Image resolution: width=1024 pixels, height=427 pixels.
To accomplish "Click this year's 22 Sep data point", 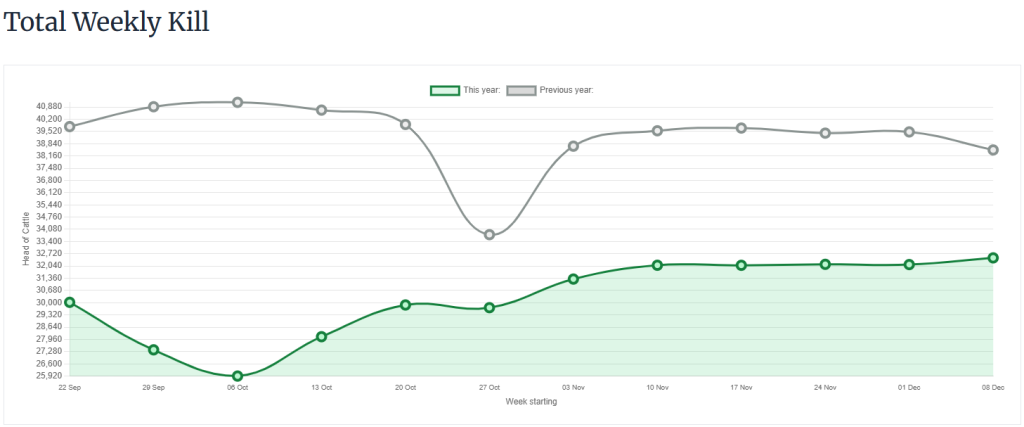I will coord(69,302).
